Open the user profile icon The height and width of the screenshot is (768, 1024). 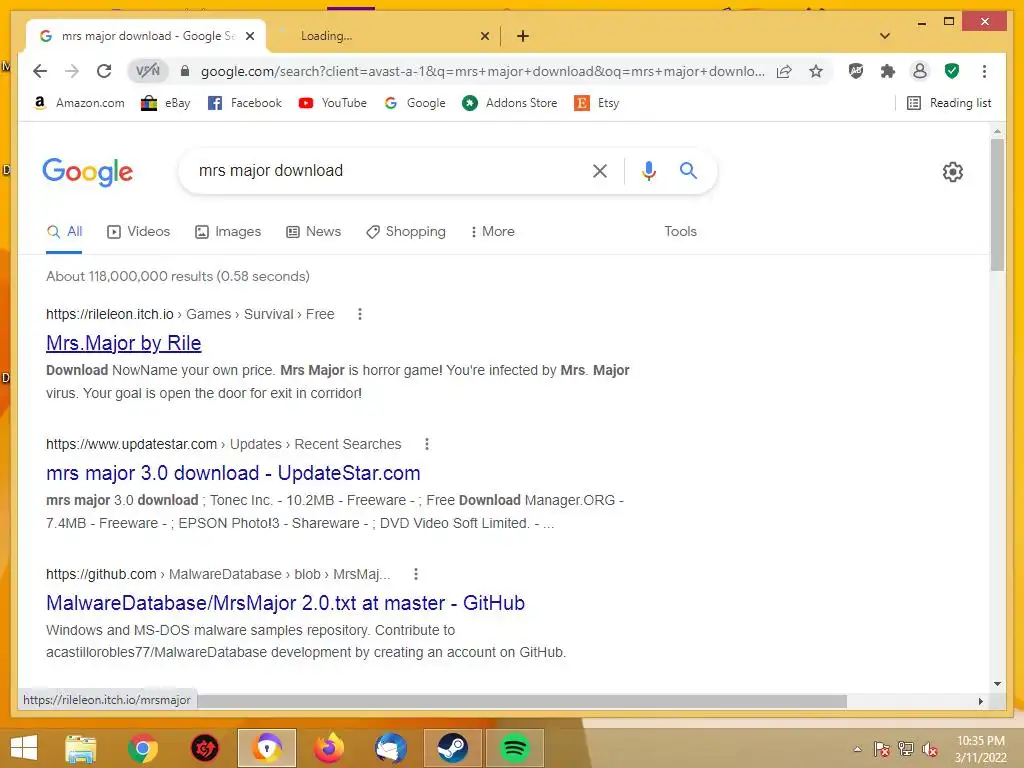pos(920,71)
